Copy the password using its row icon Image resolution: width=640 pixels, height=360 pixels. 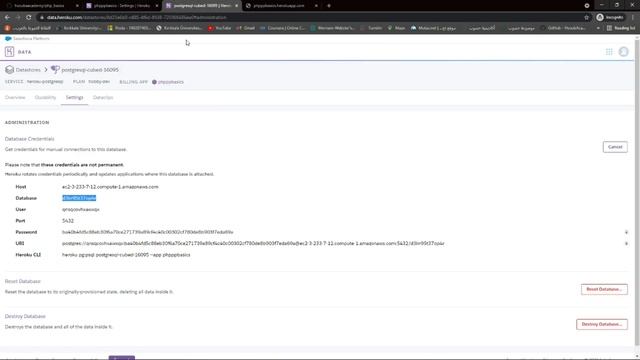click(x=626, y=232)
